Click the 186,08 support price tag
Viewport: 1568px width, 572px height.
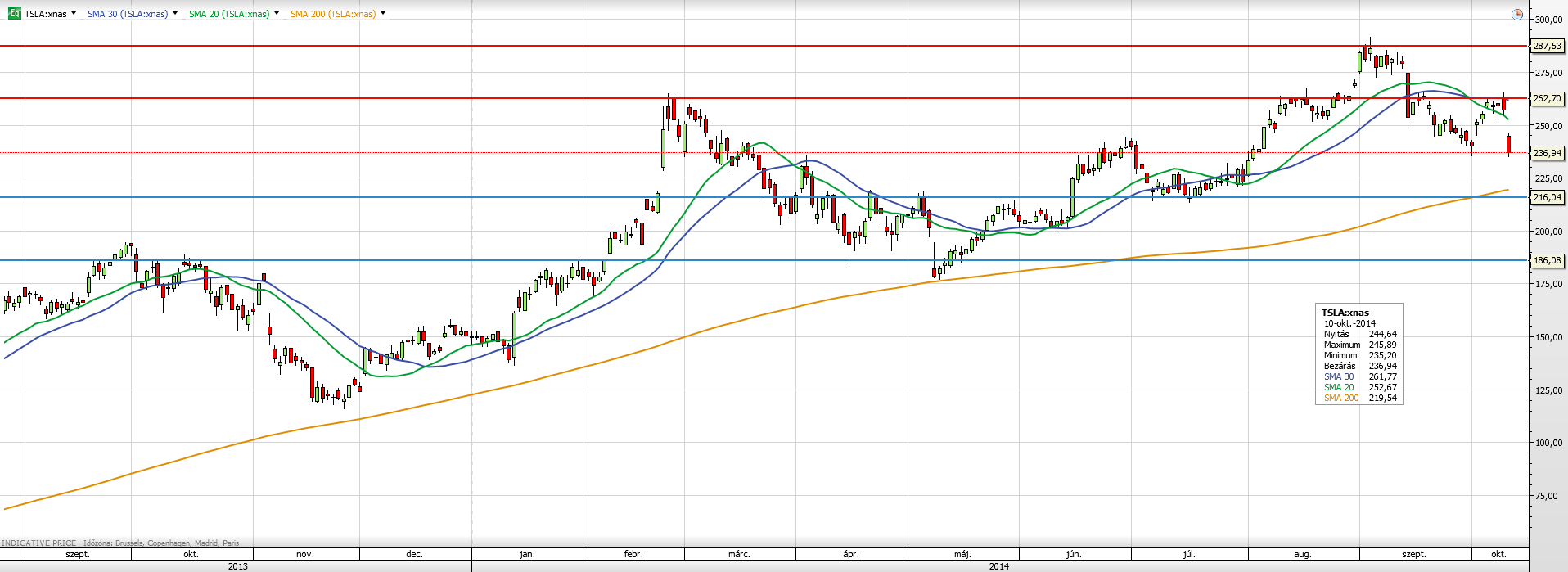(1547, 260)
